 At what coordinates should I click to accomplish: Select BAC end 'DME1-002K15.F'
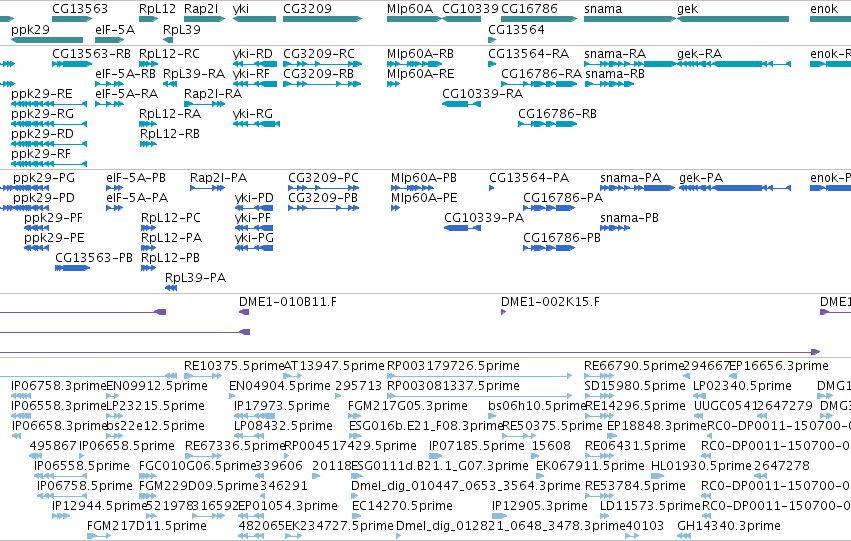(x=550, y=302)
